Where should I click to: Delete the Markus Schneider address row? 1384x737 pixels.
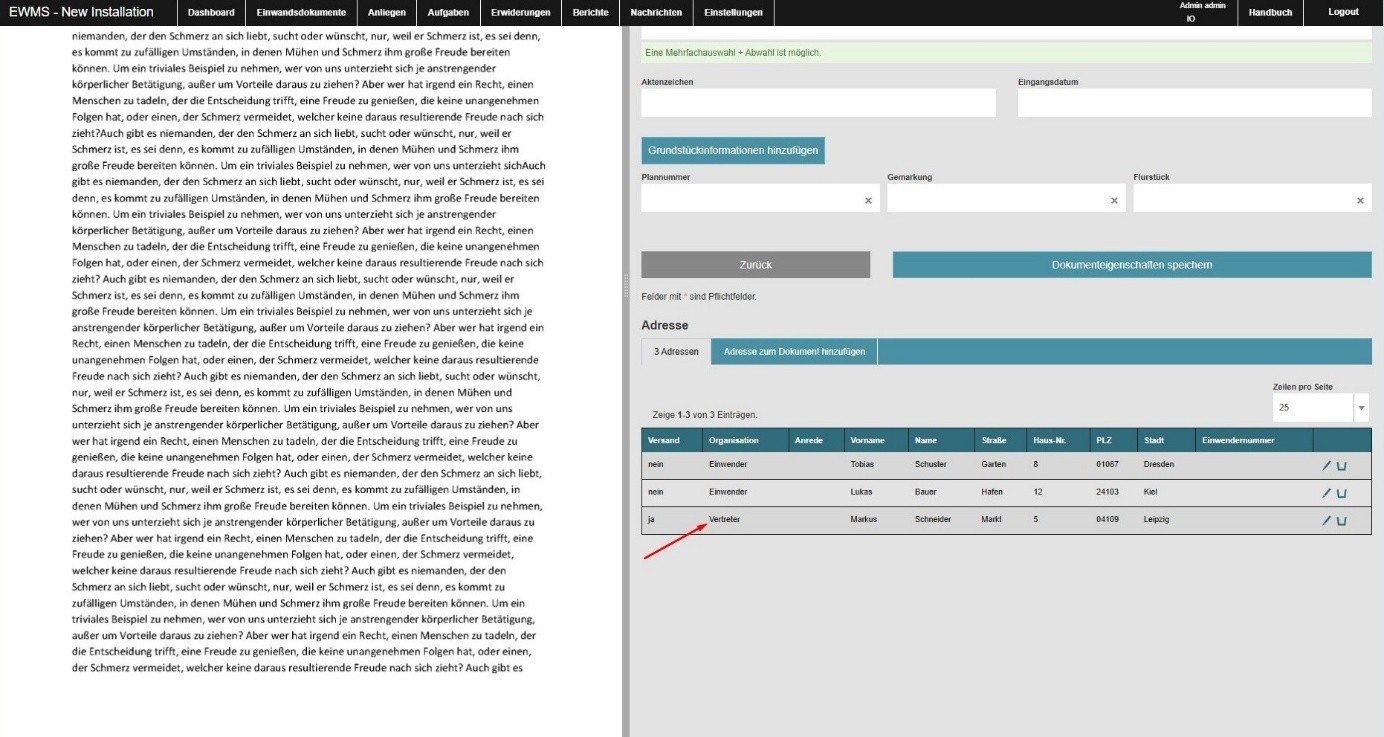tap(1342, 521)
